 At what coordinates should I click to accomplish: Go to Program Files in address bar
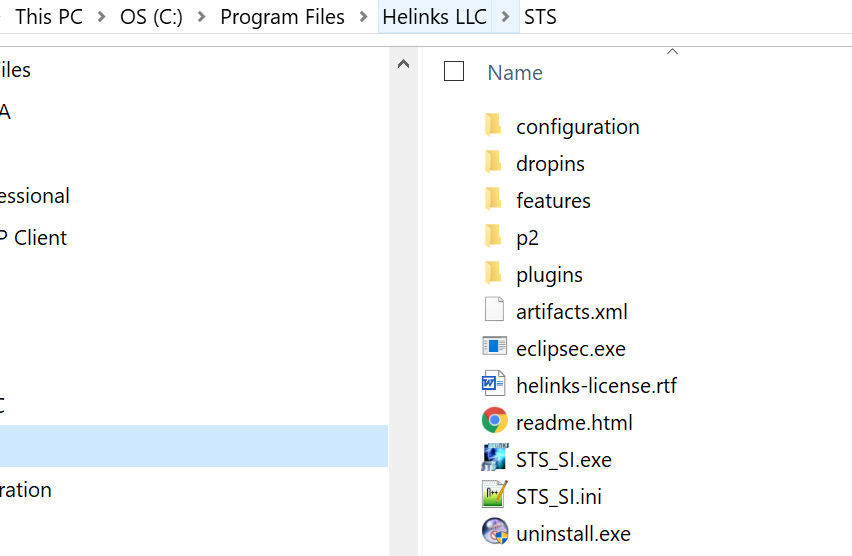[x=282, y=17]
